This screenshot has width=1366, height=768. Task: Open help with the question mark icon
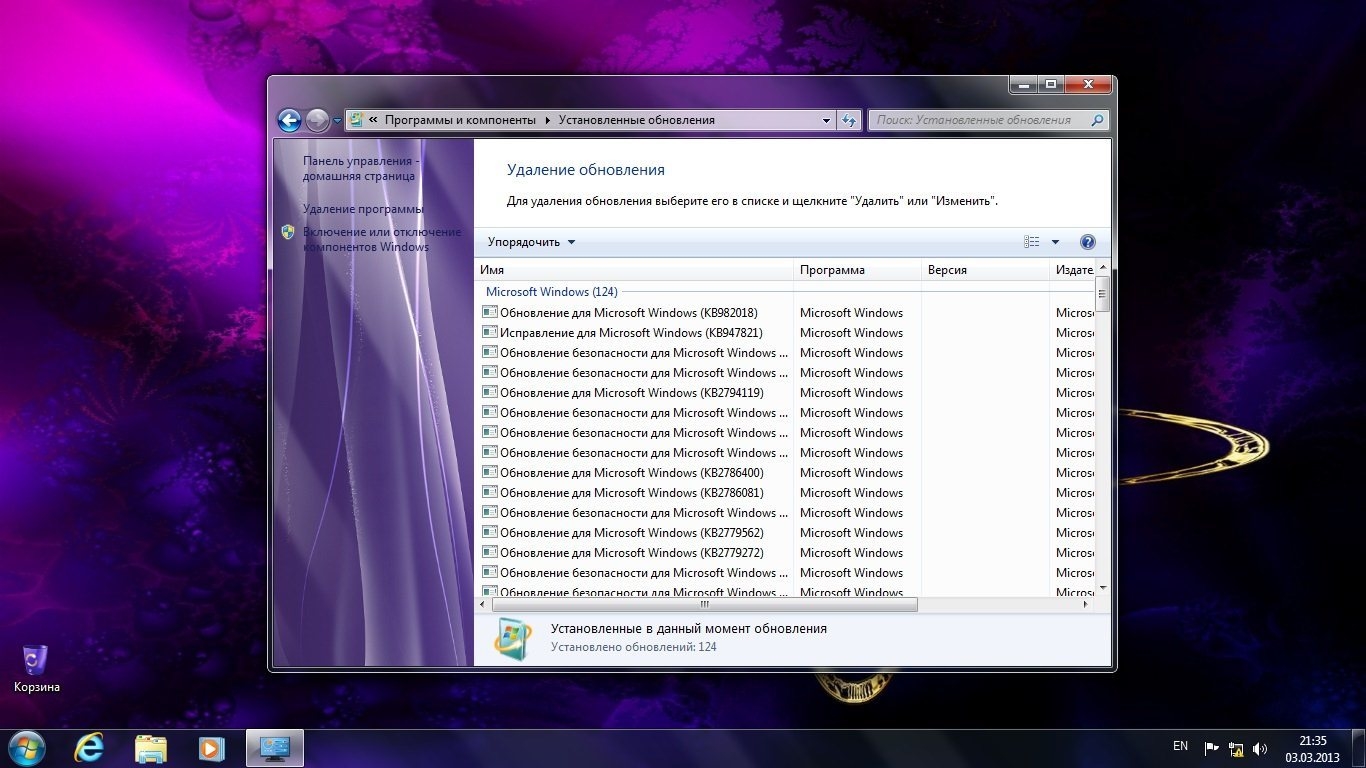click(x=1088, y=242)
